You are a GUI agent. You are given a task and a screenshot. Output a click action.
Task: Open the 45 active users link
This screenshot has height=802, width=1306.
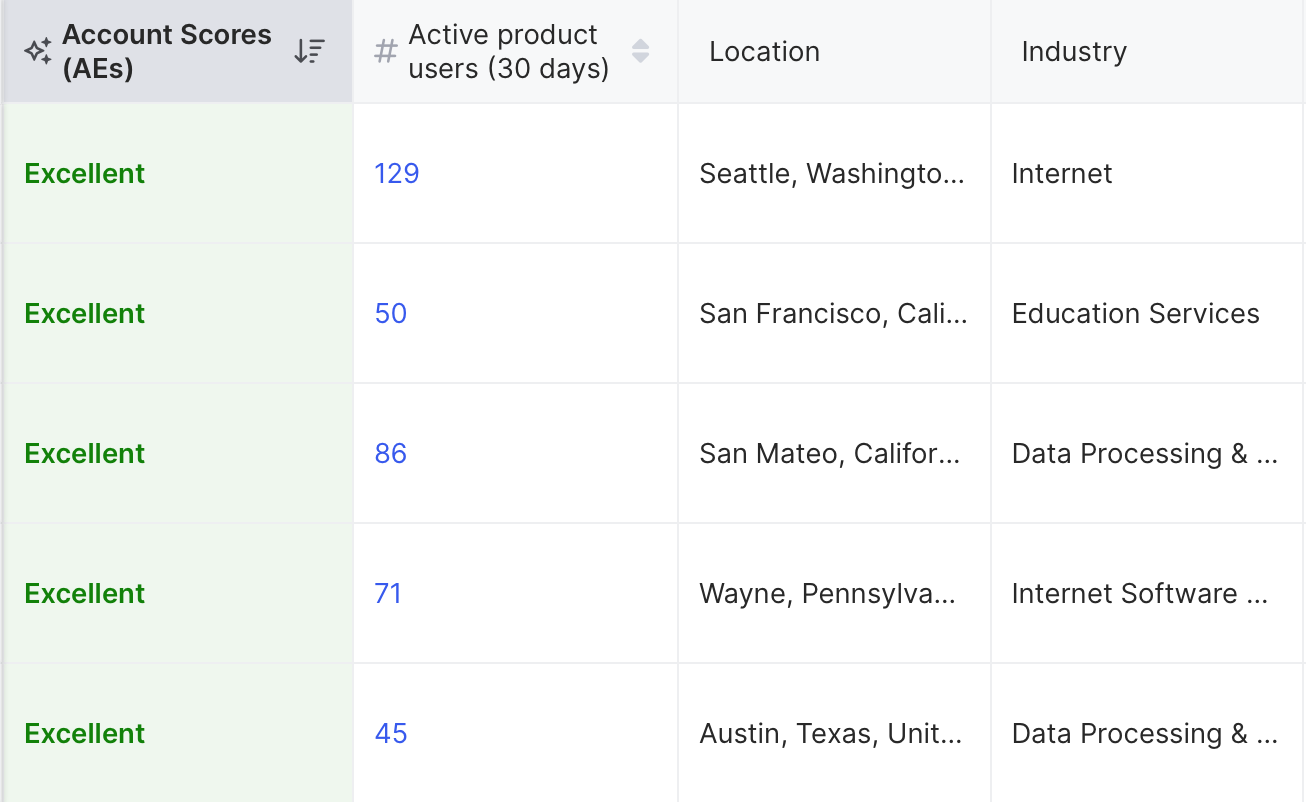[391, 734]
